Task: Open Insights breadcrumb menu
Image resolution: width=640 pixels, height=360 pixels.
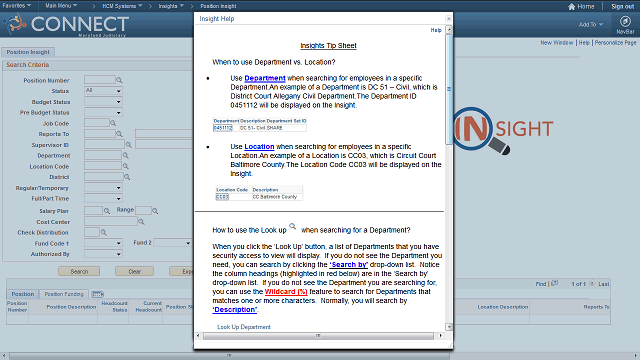Action: (171, 6)
